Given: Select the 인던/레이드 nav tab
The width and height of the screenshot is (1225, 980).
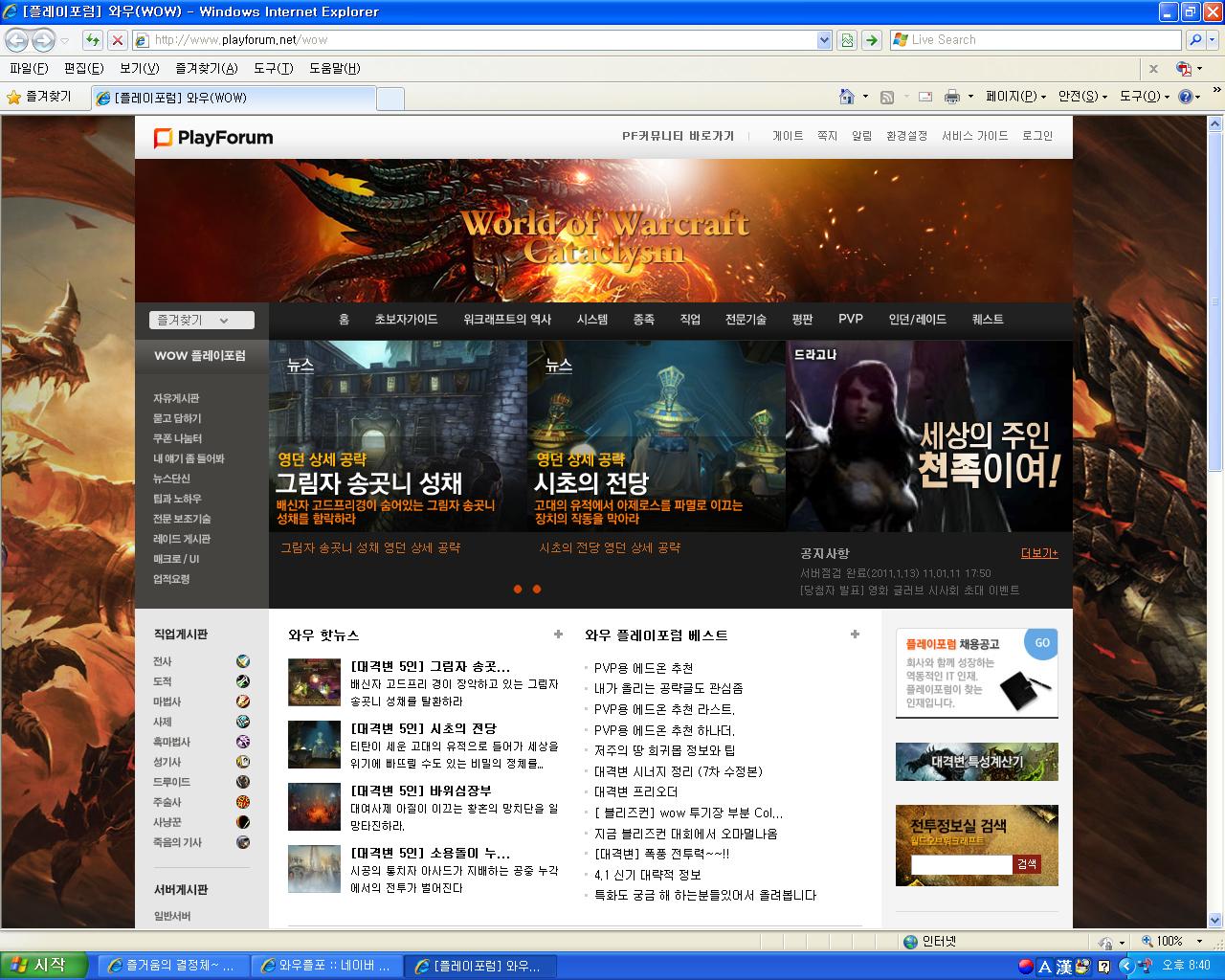Looking at the screenshot, I should click(x=918, y=320).
